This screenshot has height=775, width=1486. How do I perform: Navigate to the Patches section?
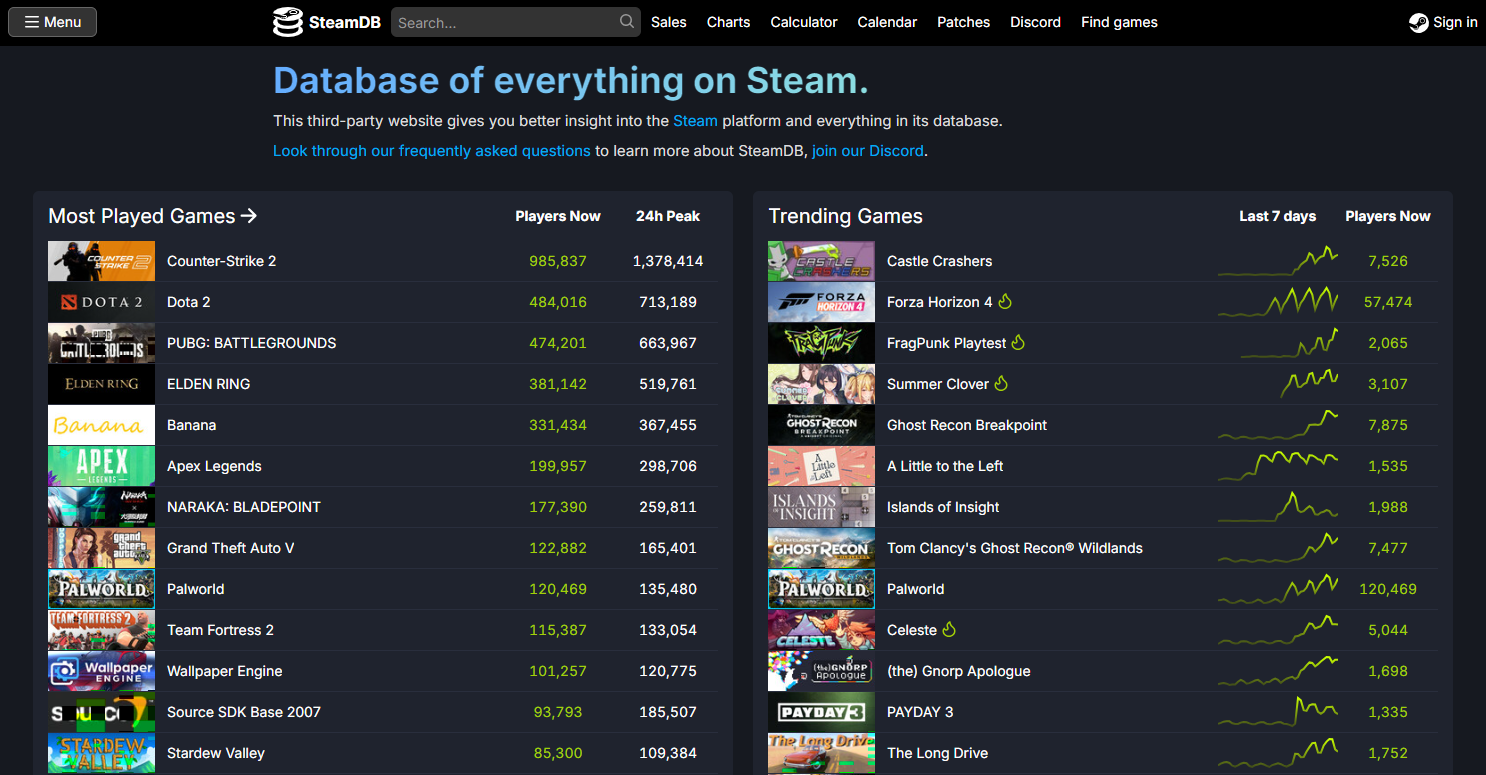click(x=963, y=21)
